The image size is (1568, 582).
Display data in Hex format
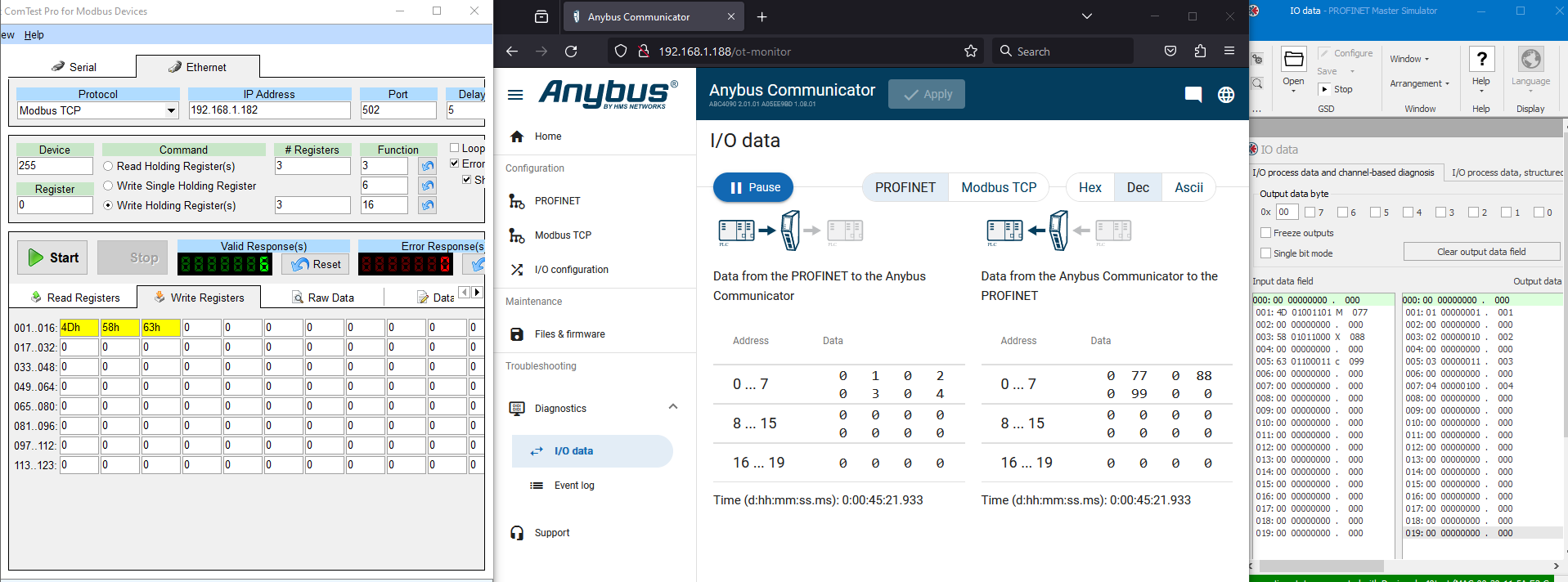[x=1090, y=187]
